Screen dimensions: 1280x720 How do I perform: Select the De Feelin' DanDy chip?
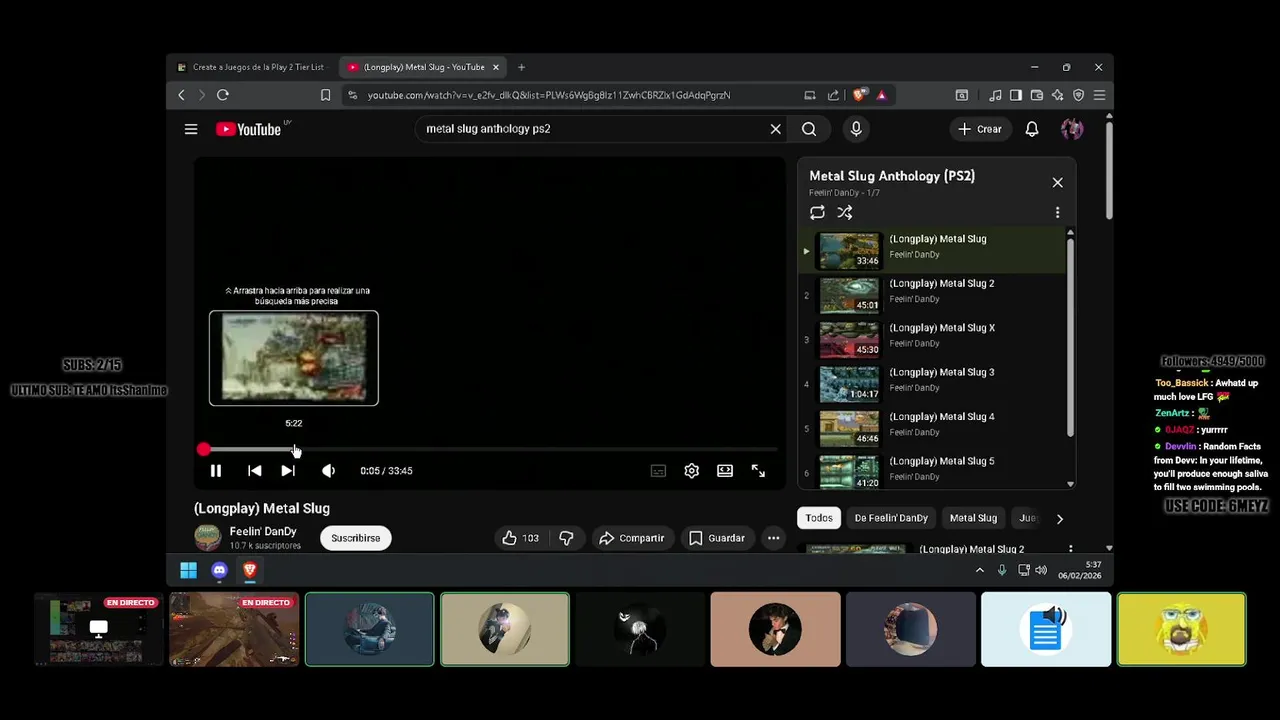(891, 518)
